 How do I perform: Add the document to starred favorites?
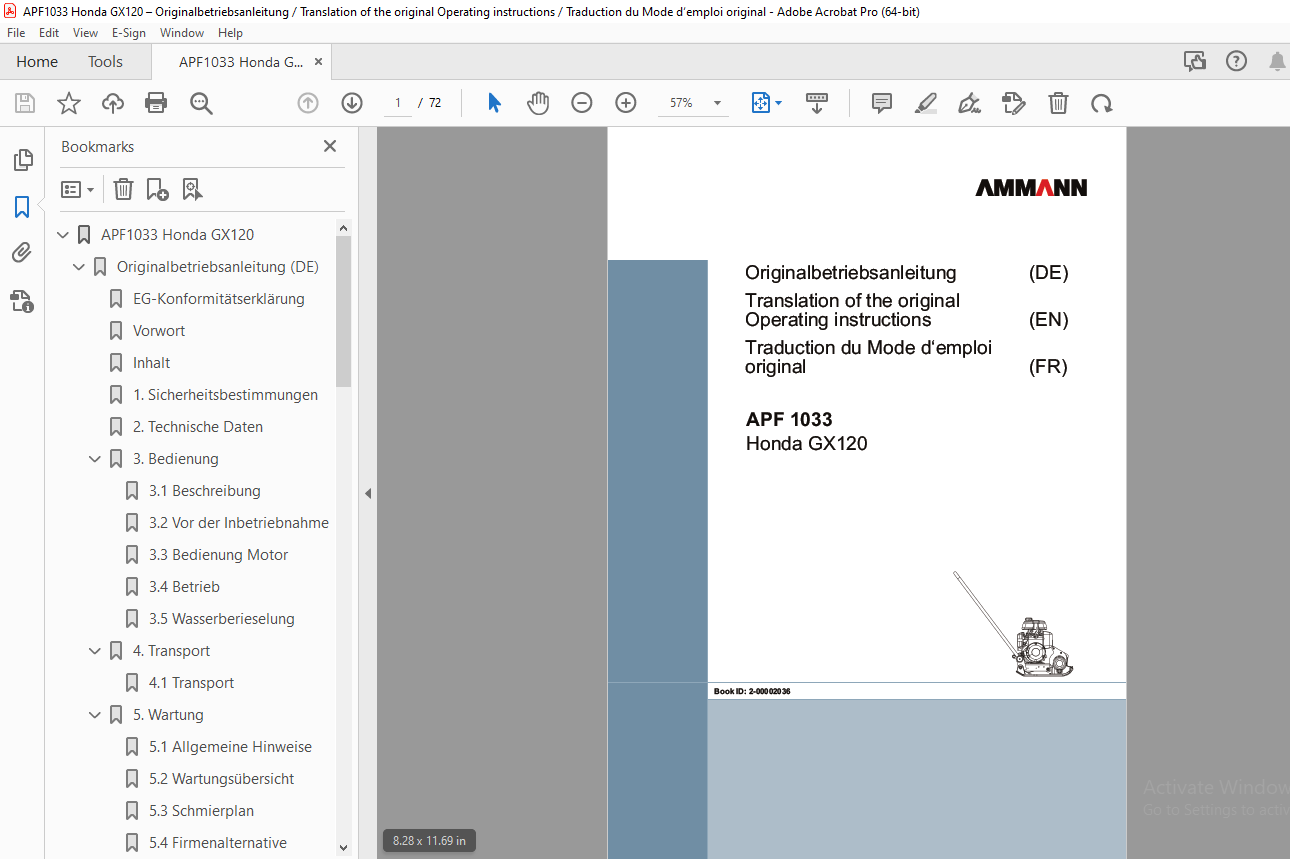click(68, 103)
